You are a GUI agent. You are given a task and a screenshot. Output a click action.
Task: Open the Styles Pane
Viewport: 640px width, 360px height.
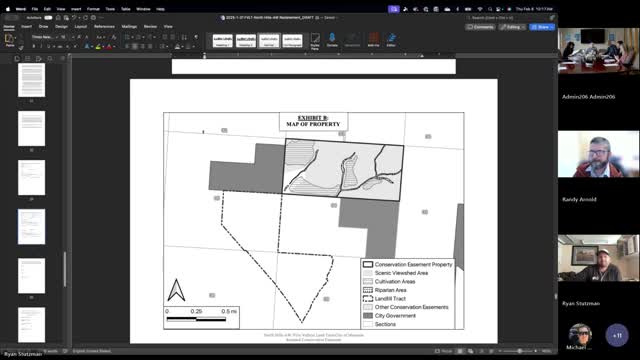pyautogui.click(x=315, y=41)
